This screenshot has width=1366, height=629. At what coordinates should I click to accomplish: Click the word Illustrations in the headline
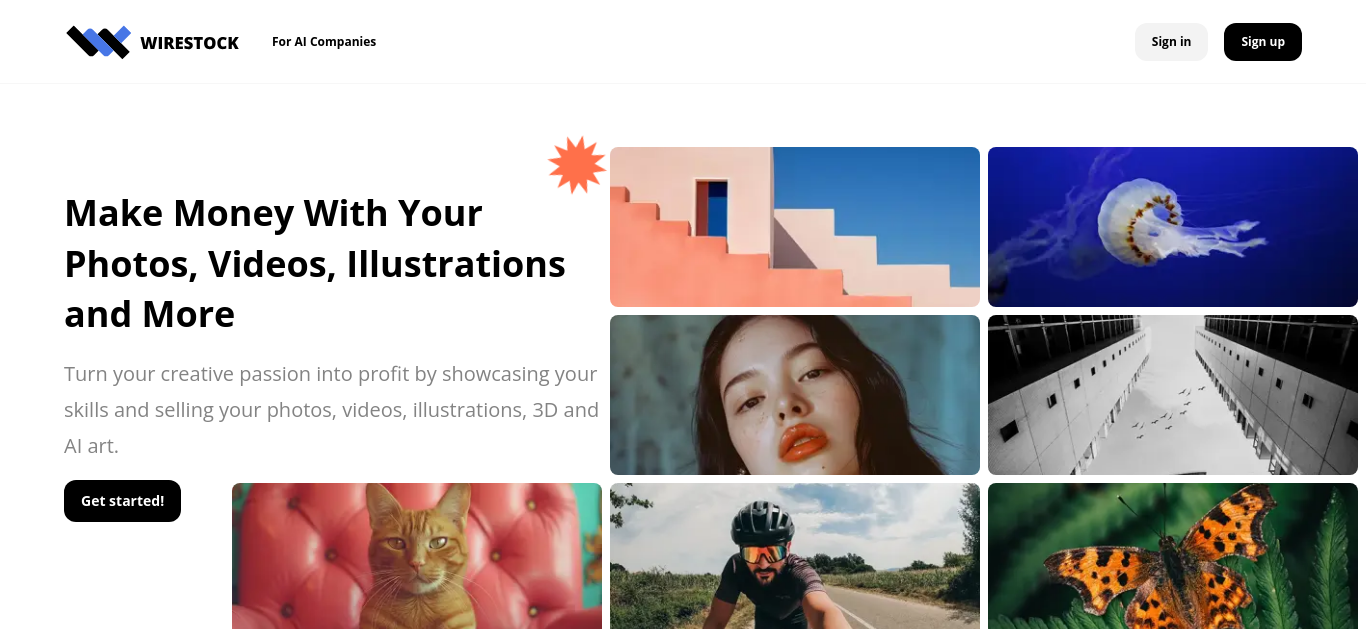coord(456,264)
